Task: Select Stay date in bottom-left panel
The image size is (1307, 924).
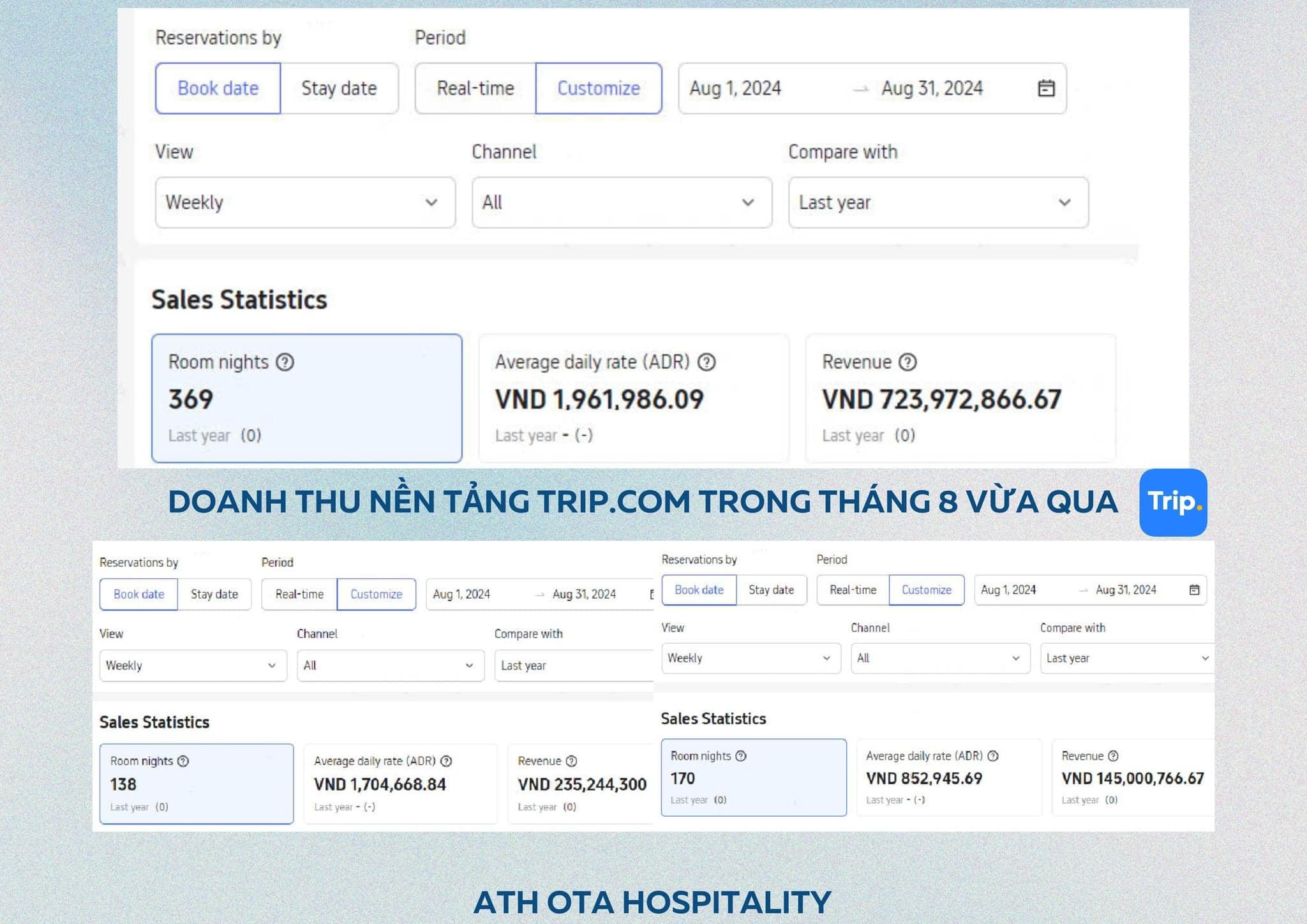Action: [214, 594]
